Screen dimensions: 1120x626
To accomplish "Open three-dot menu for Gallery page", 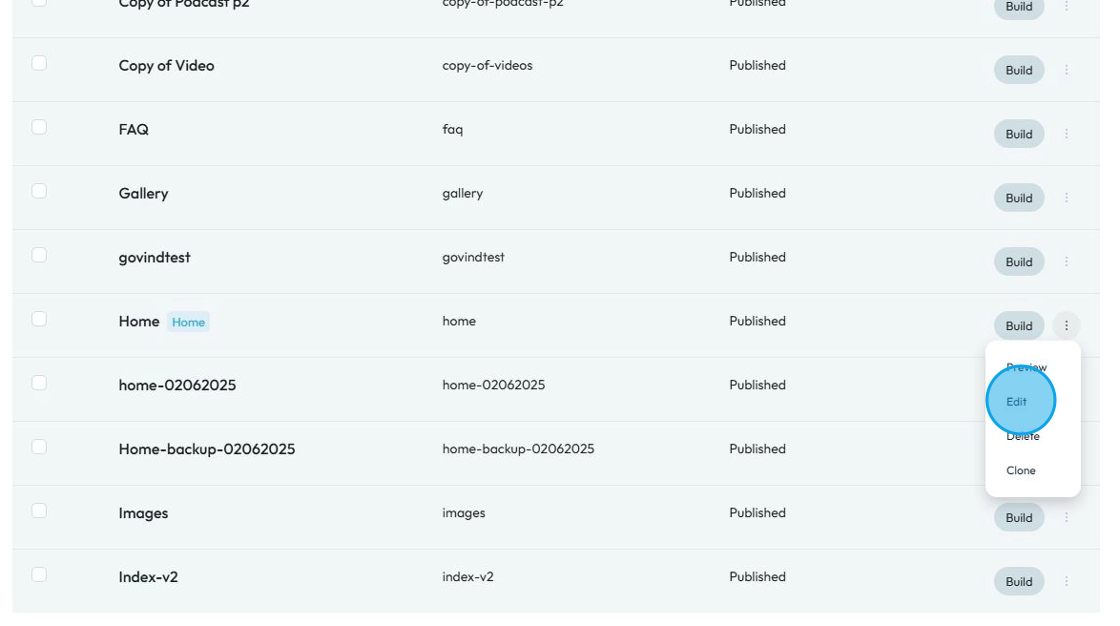I will (x=1066, y=198).
